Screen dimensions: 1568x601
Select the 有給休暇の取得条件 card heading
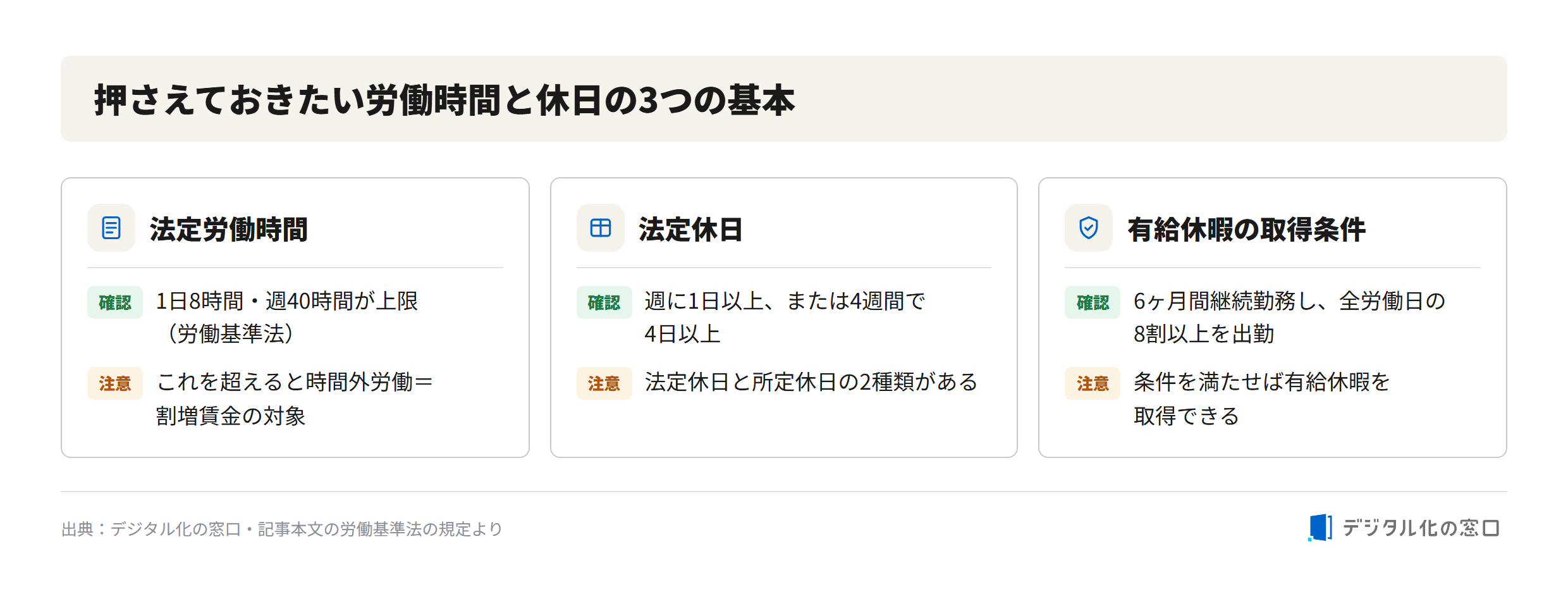pyautogui.click(x=1246, y=229)
